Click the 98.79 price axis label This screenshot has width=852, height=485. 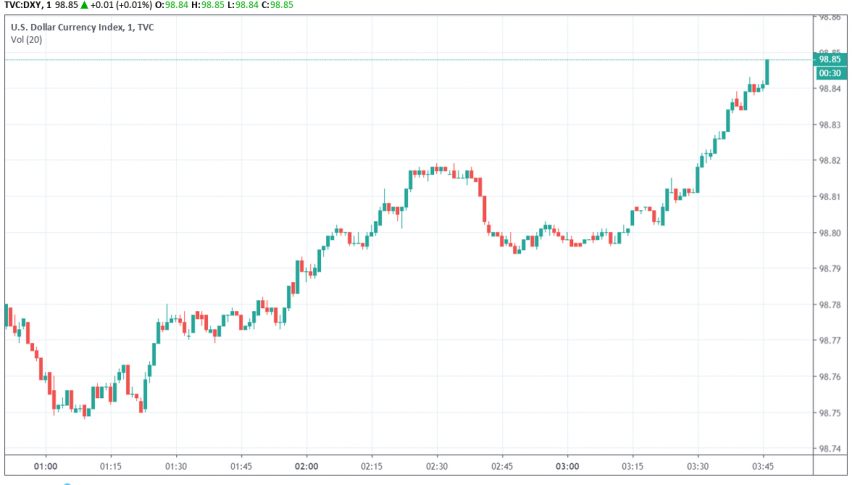point(830,269)
